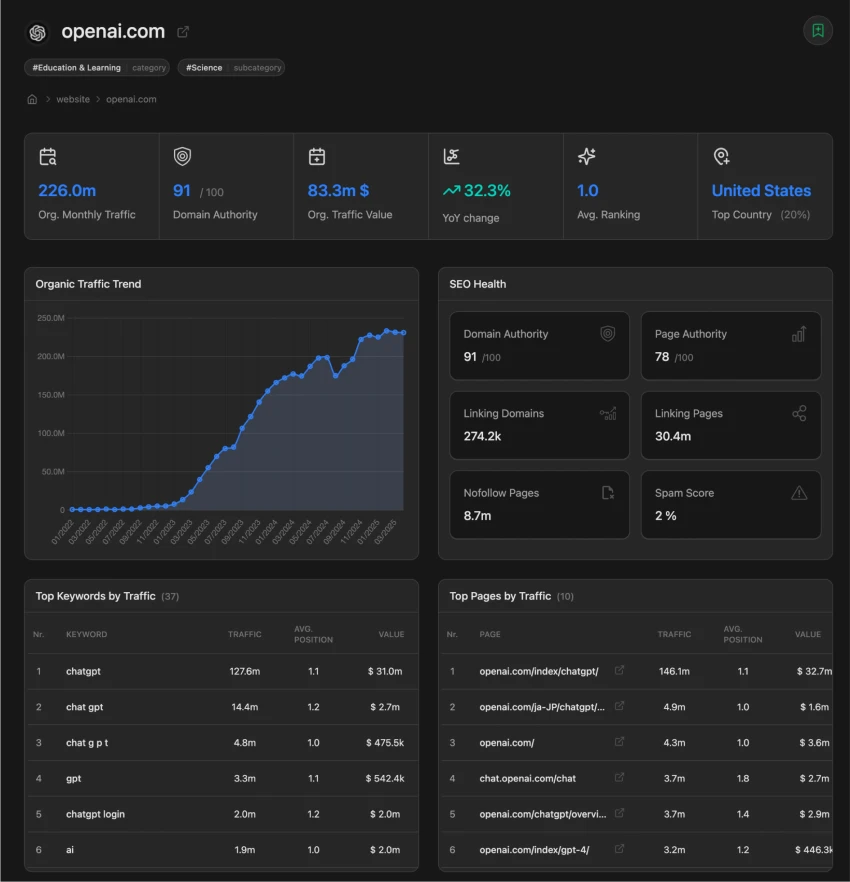Click the Top Pages by Traffic heading
This screenshot has width=850, height=882.
point(500,596)
